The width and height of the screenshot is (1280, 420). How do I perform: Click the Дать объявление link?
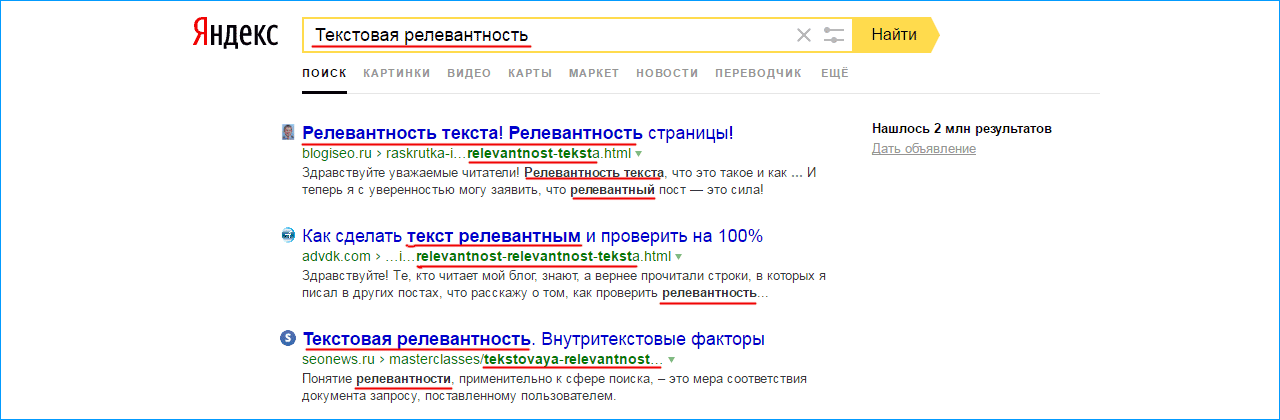click(x=924, y=149)
